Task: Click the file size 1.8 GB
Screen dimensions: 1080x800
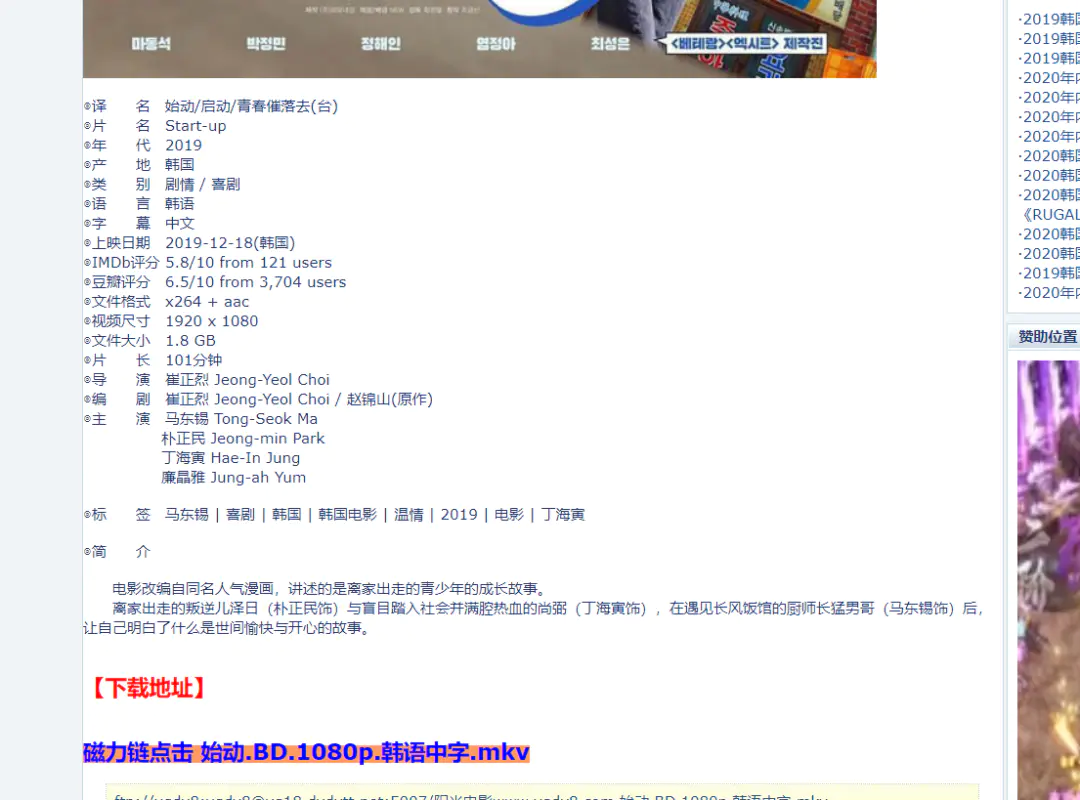Action: click(190, 340)
